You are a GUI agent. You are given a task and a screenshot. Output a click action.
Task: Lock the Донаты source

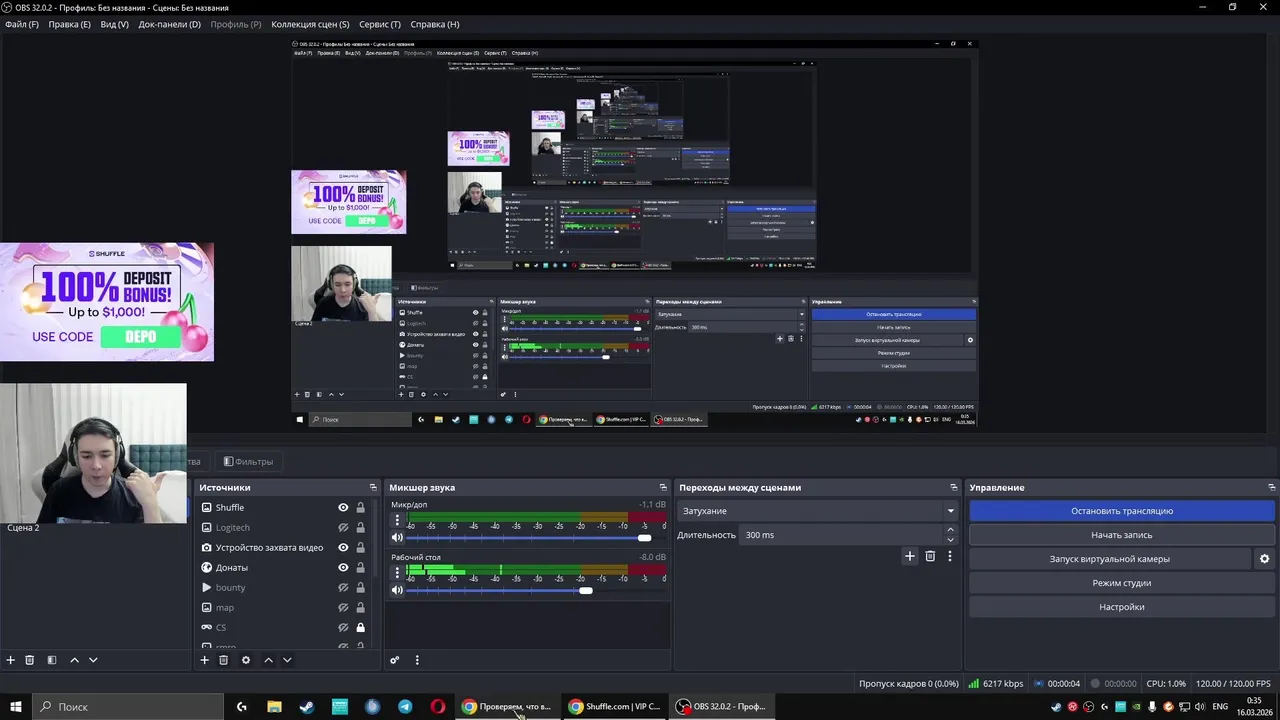pyautogui.click(x=360, y=568)
